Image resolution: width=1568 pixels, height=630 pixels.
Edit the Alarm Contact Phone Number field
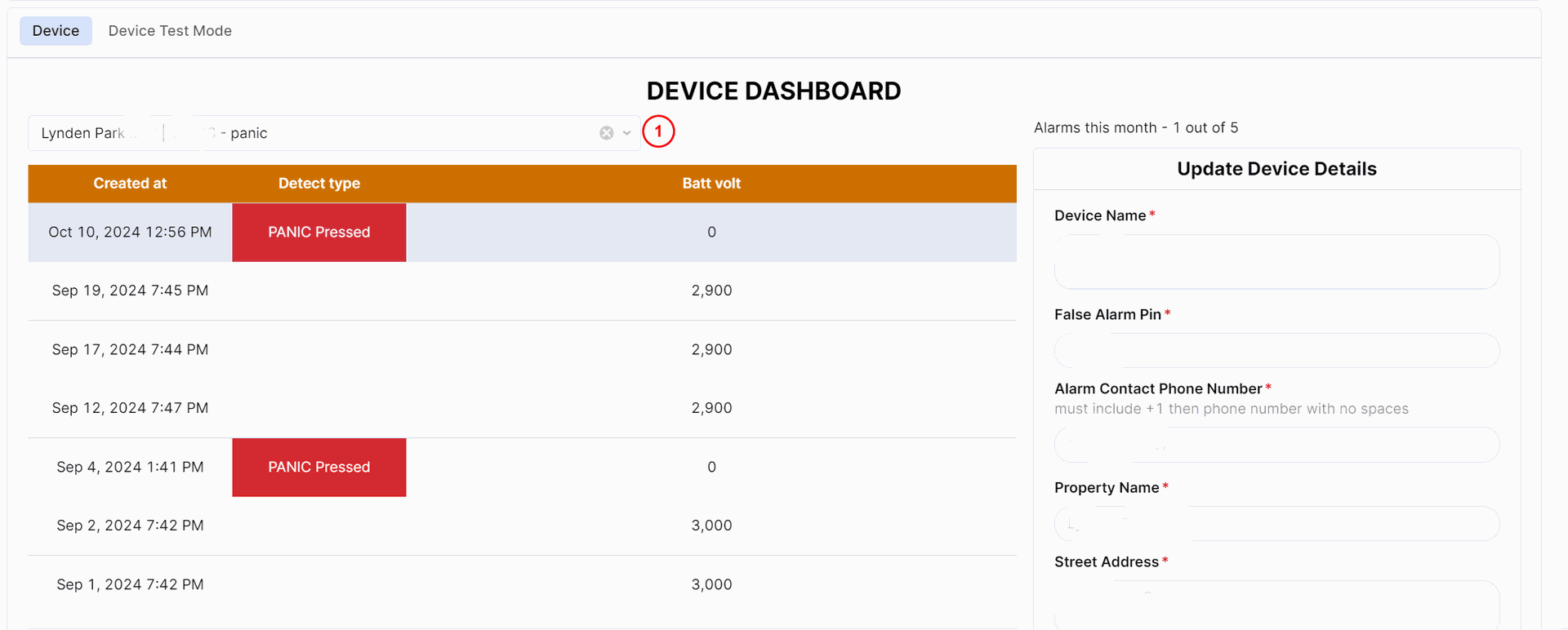pos(1276,445)
